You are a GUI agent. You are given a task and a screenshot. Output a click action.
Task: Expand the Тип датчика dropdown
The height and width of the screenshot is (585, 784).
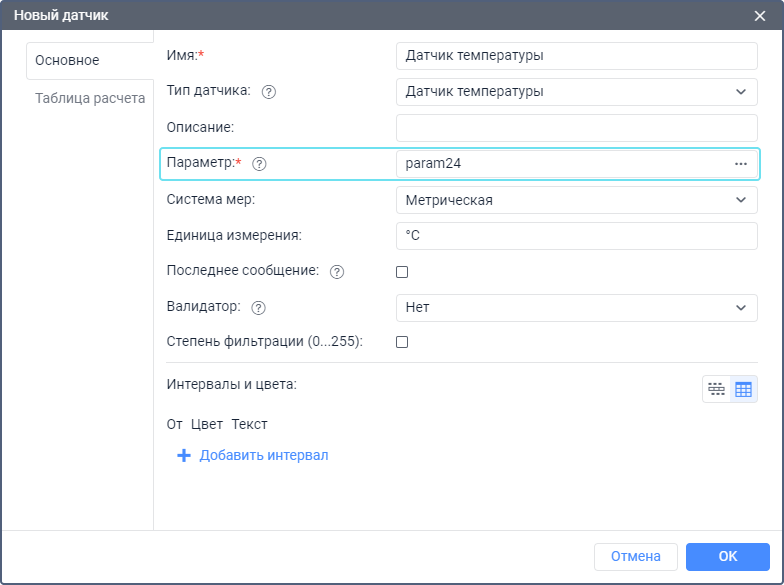pyautogui.click(x=576, y=92)
